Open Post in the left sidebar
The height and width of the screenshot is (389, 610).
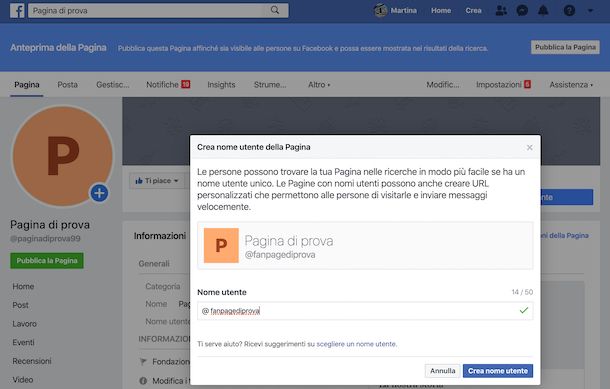coord(21,305)
